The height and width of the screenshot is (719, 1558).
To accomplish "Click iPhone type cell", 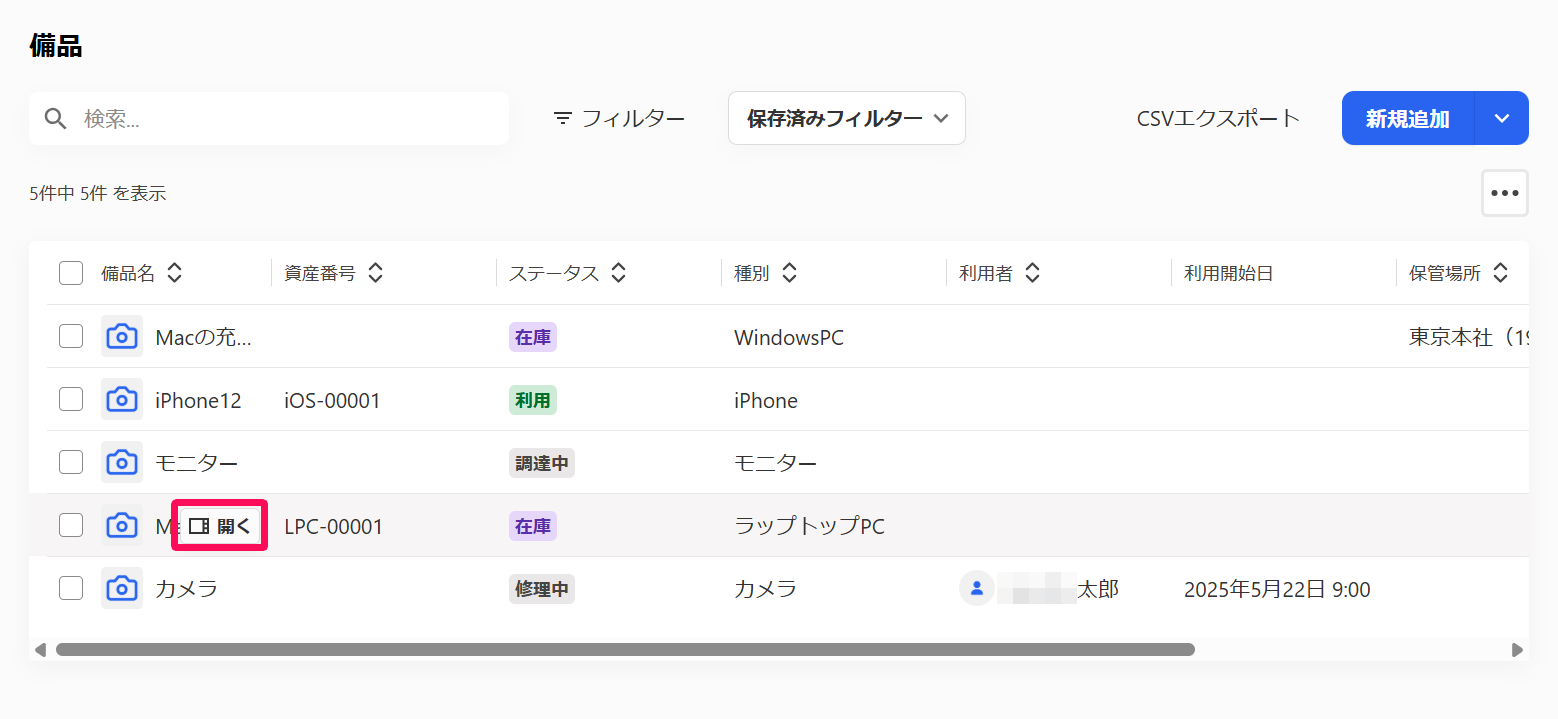I will click(766, 401).
